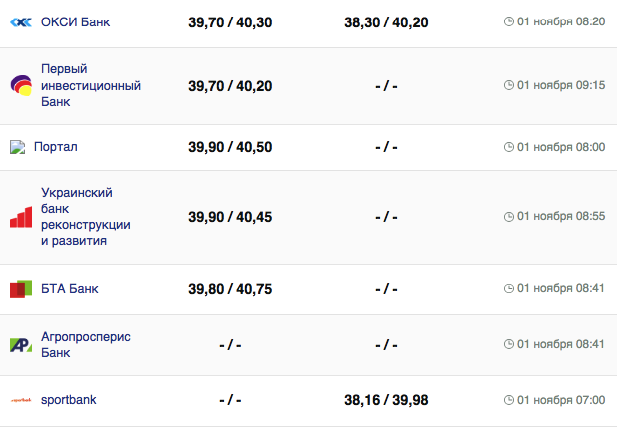This screenshot has height=427, width=617.
Task: Open Украинский банк реконструкции и развития link
Action: (x=85, y=217)
